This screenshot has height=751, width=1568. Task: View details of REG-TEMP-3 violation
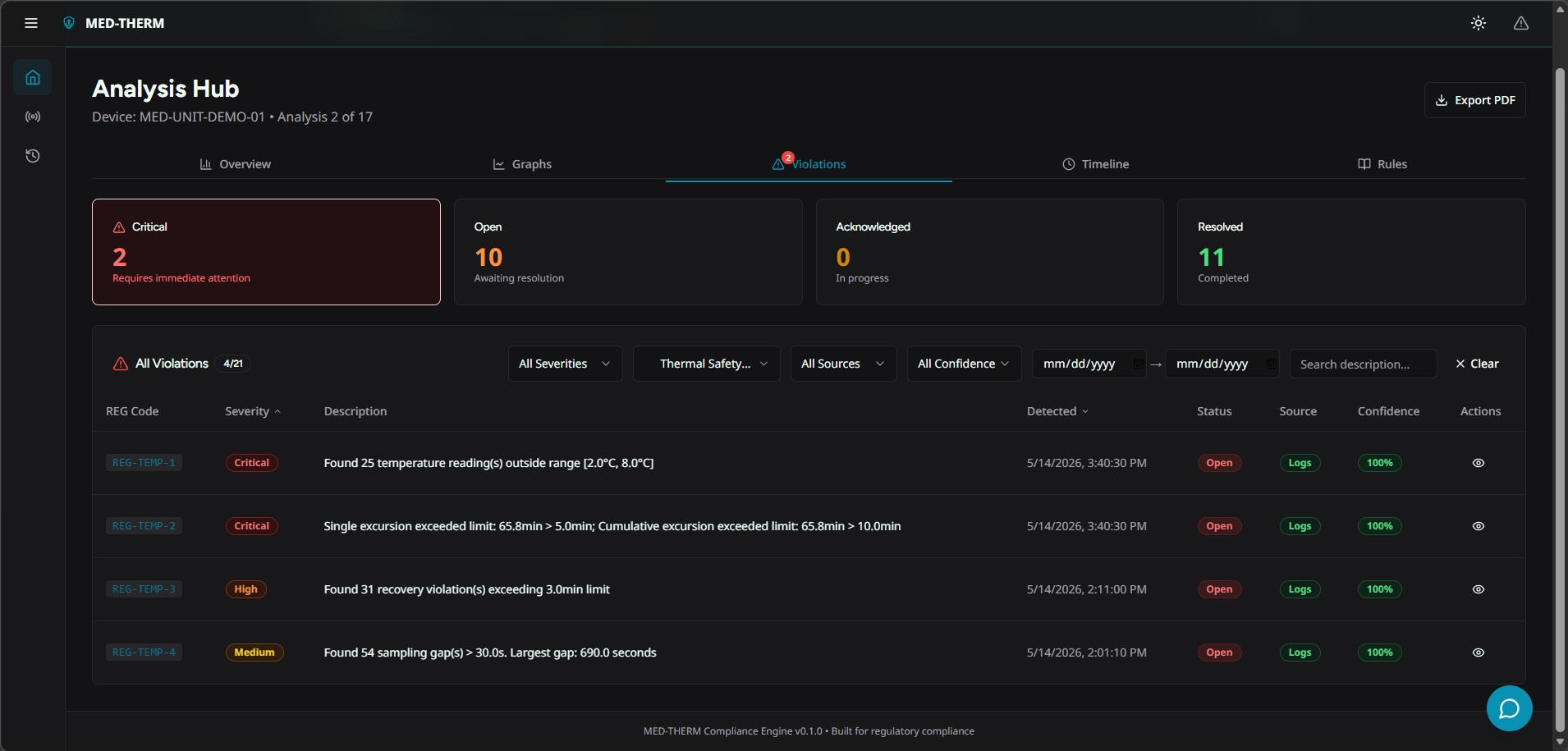[1479, 589]
